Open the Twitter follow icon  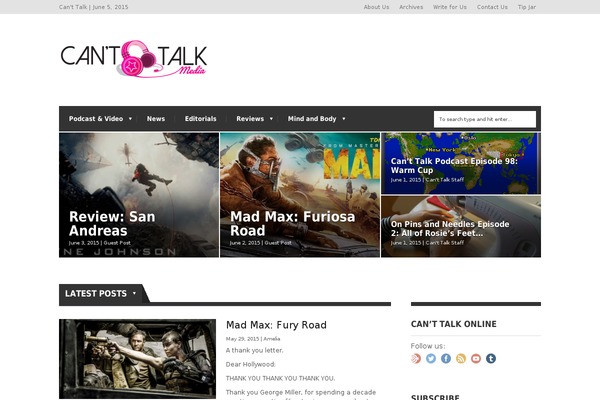tap(431, 358)
